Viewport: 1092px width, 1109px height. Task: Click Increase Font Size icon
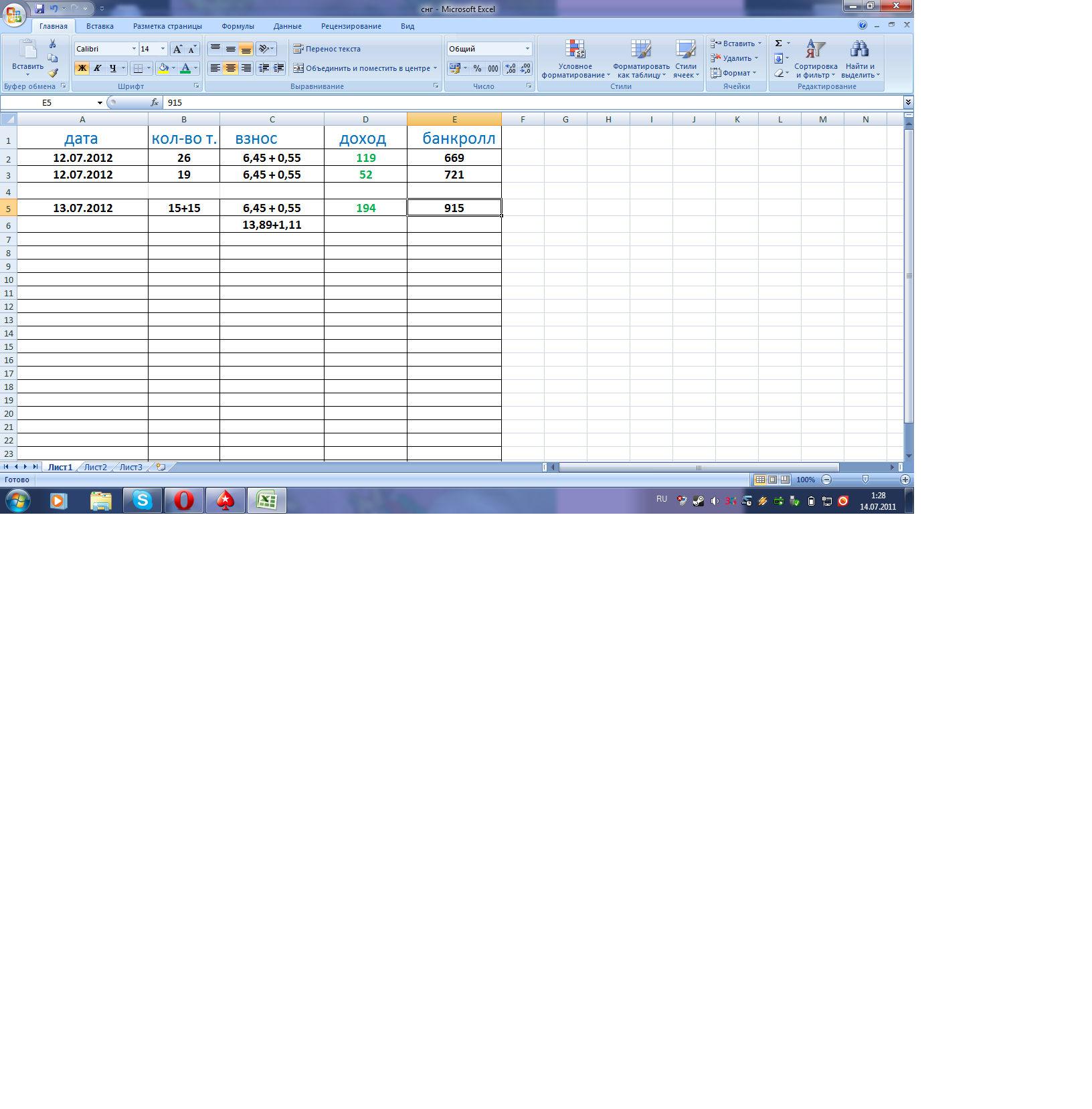(177, 49)
